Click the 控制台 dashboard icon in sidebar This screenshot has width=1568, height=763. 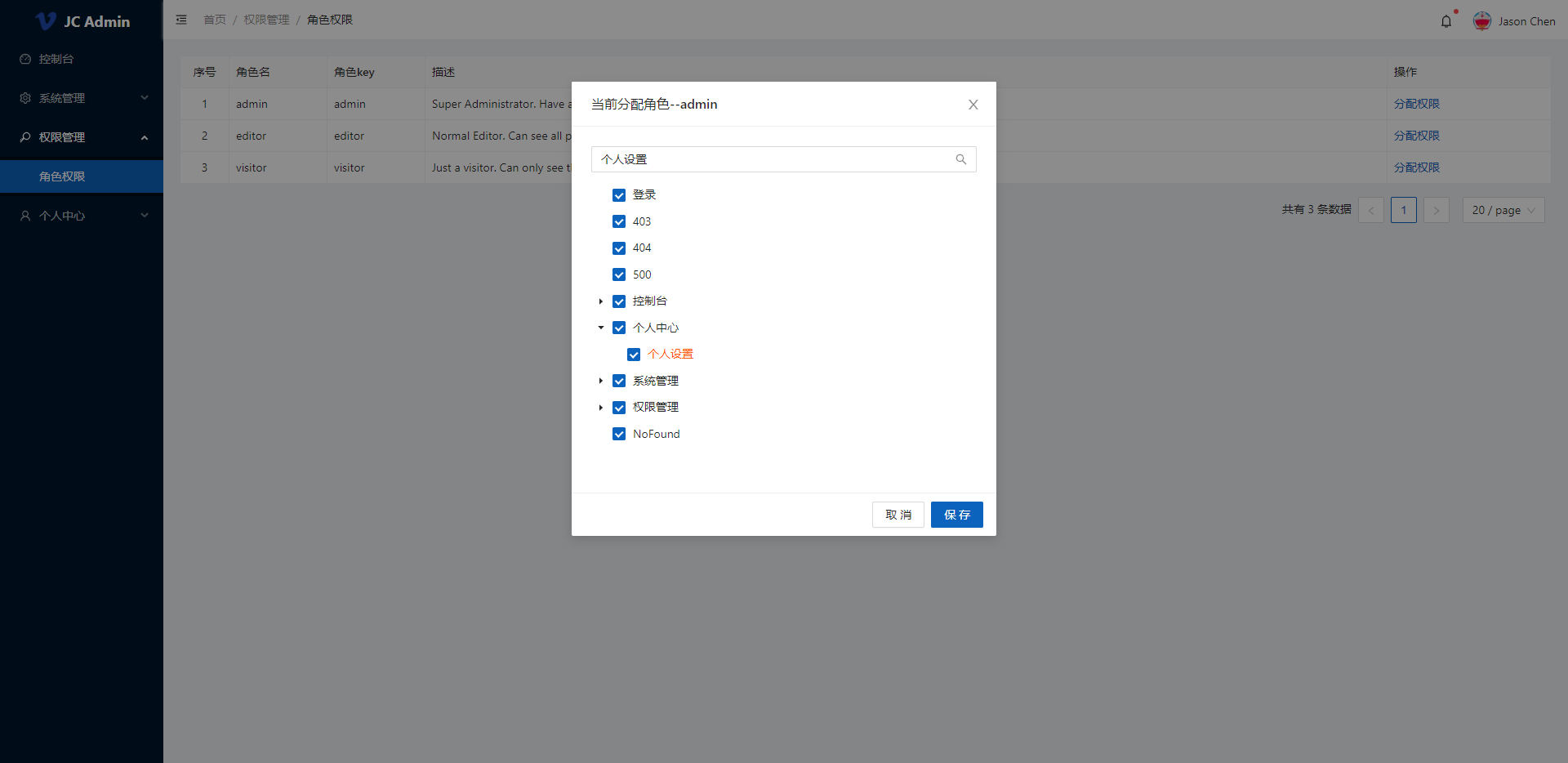(x=25, y=59)
